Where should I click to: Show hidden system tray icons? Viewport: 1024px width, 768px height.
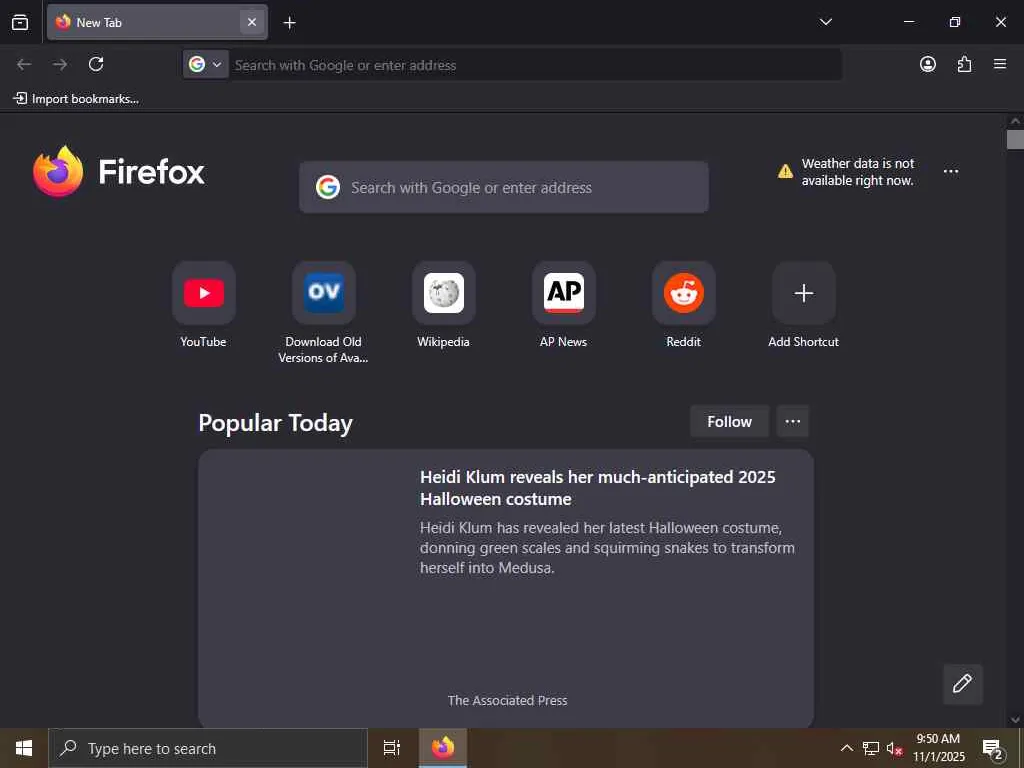(846, 748)
